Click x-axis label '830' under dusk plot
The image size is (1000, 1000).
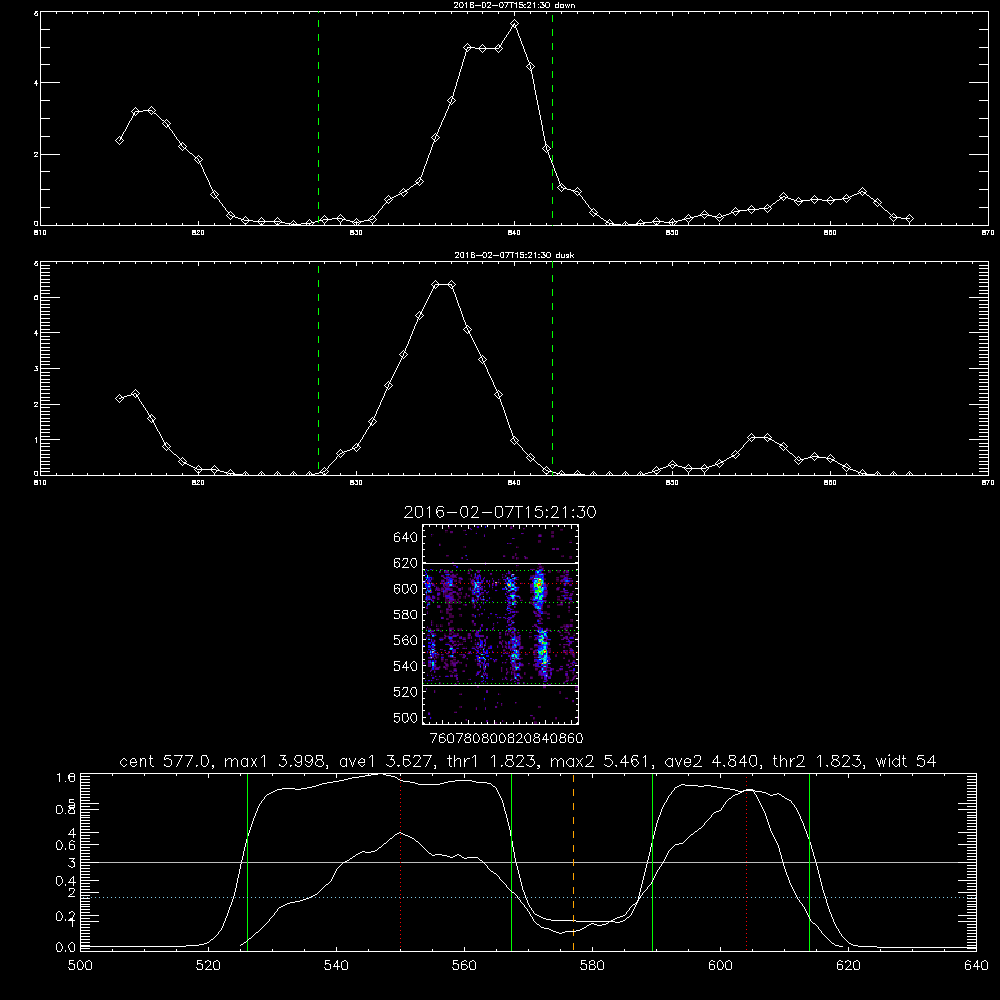356,483
